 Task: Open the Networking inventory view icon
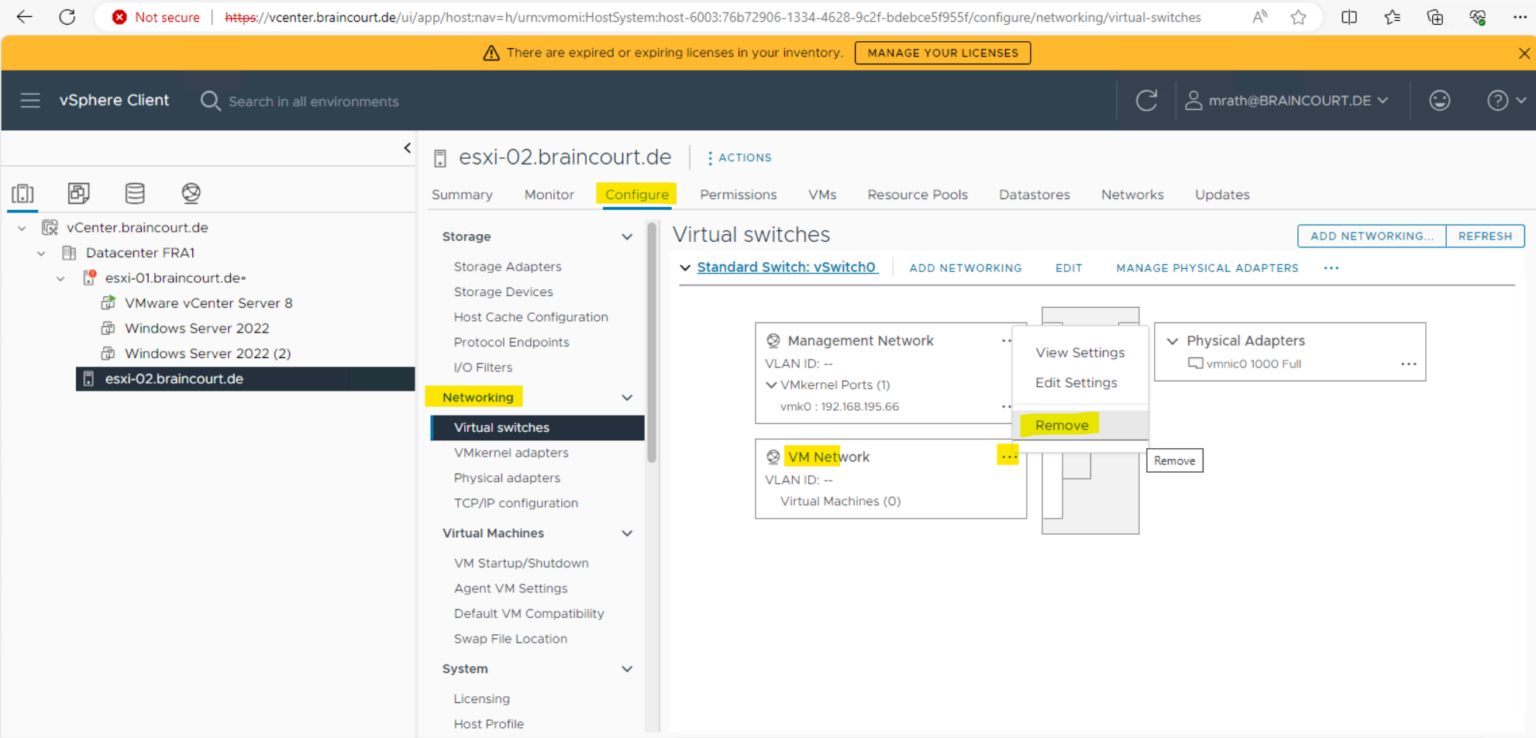[x=191, y=193]
